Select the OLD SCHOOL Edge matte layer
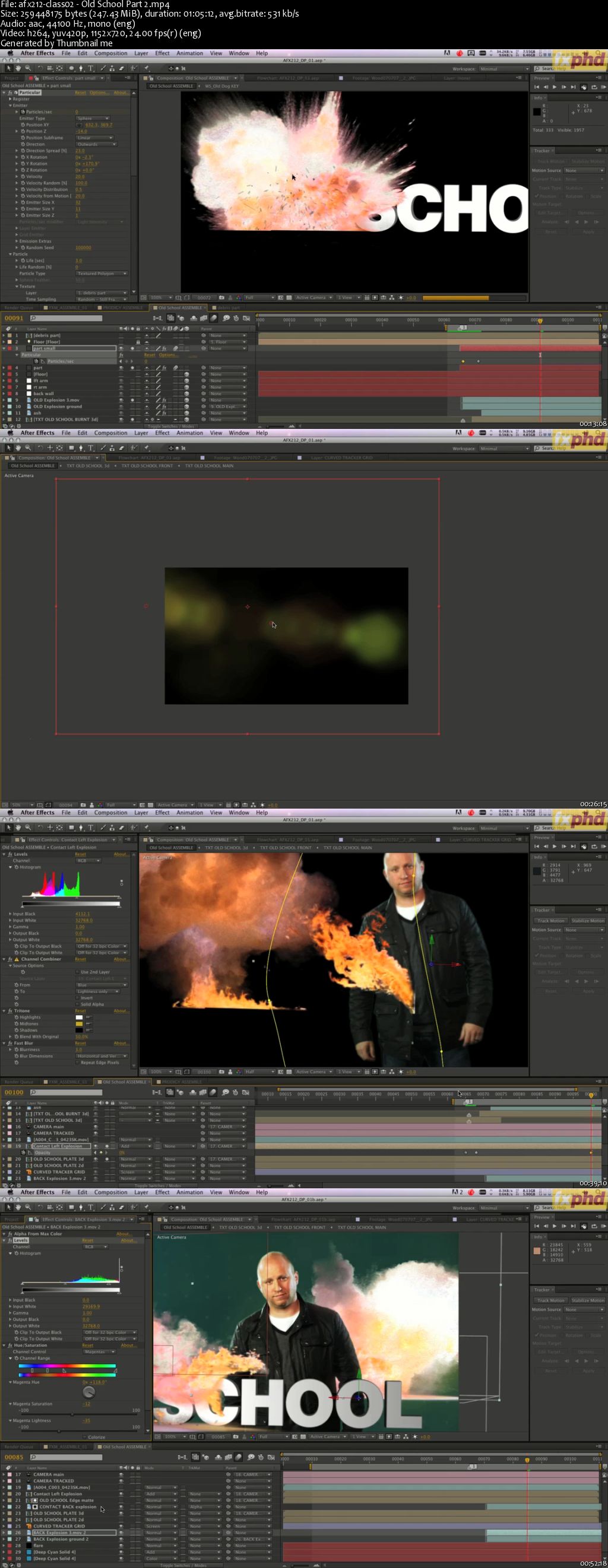 click(66, 1500)
